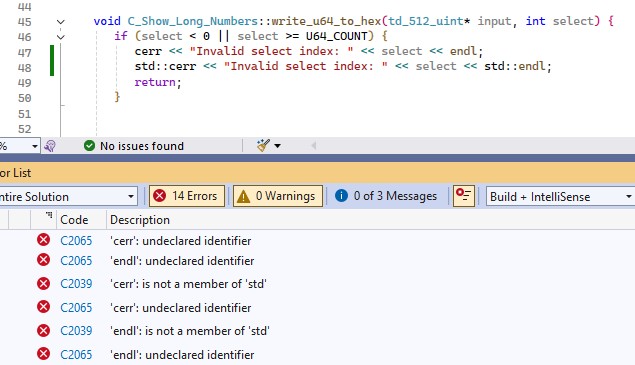
Task: Collapse the function fold at line 45
Action: [x=61, y=22]
